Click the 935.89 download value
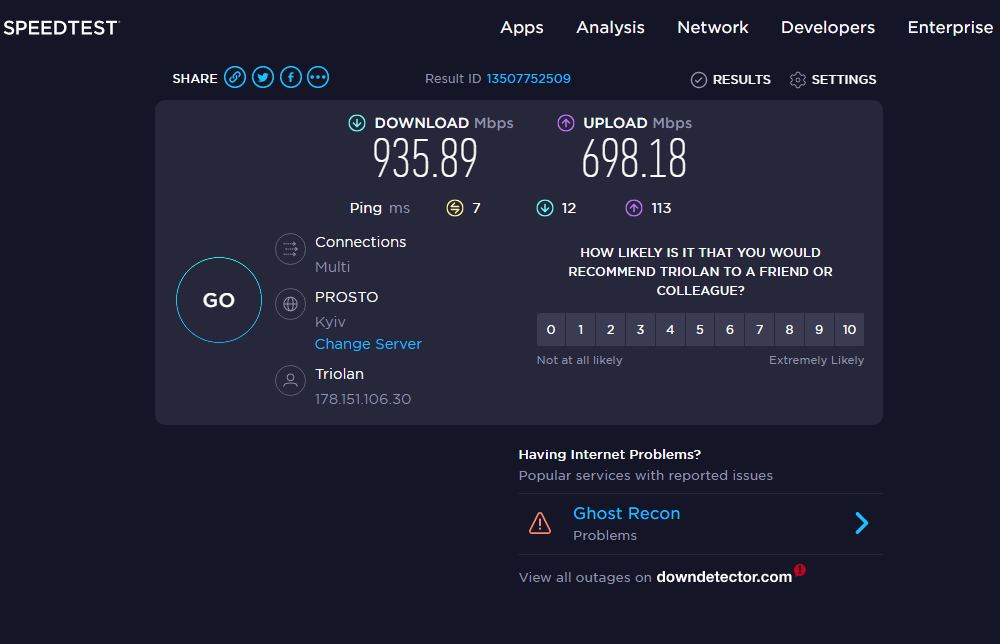The image size is (1000, 644). pyautogui.click(x=425, y=159)
